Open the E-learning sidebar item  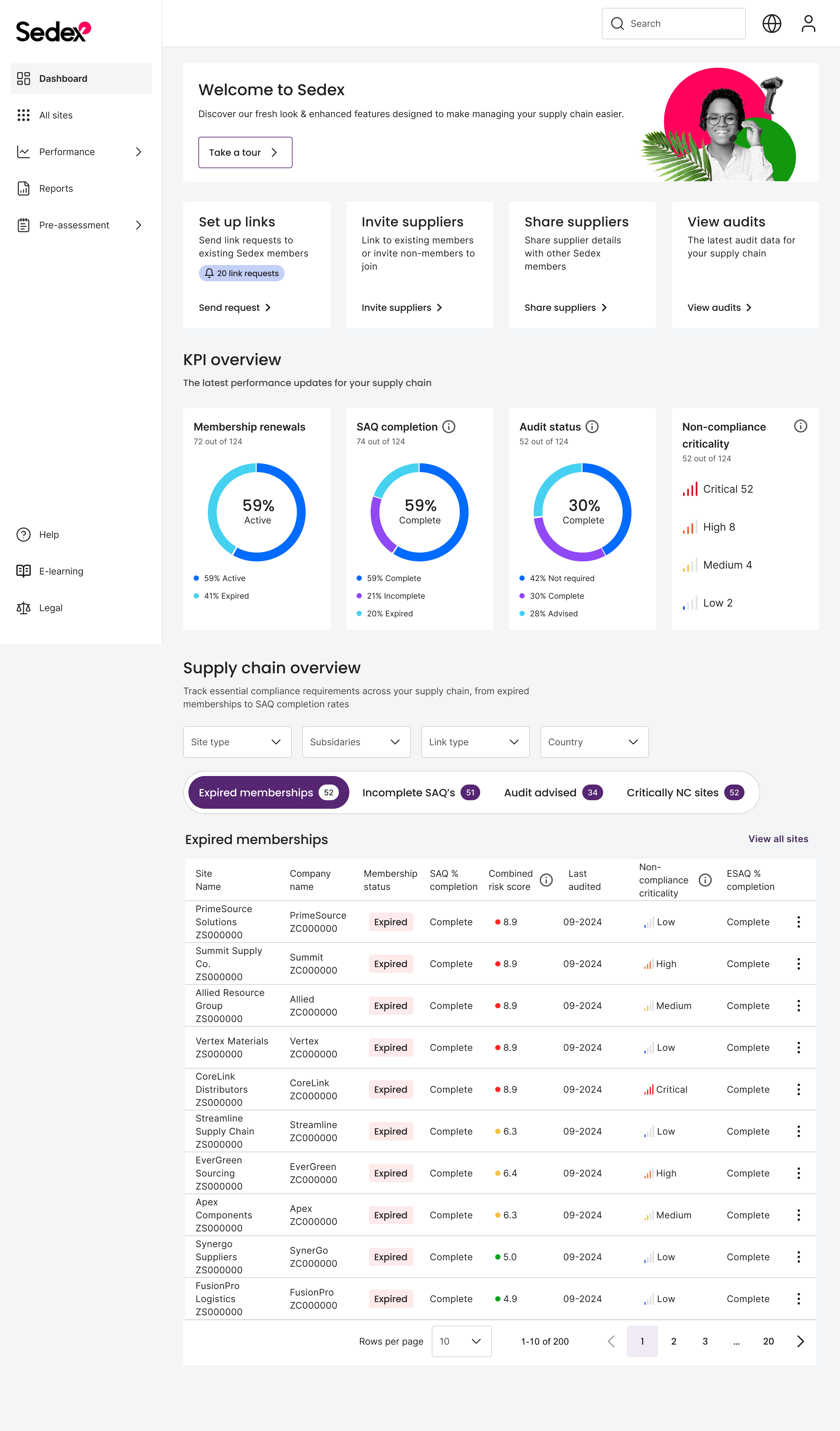pyautogui.click(x=61, y=571)
